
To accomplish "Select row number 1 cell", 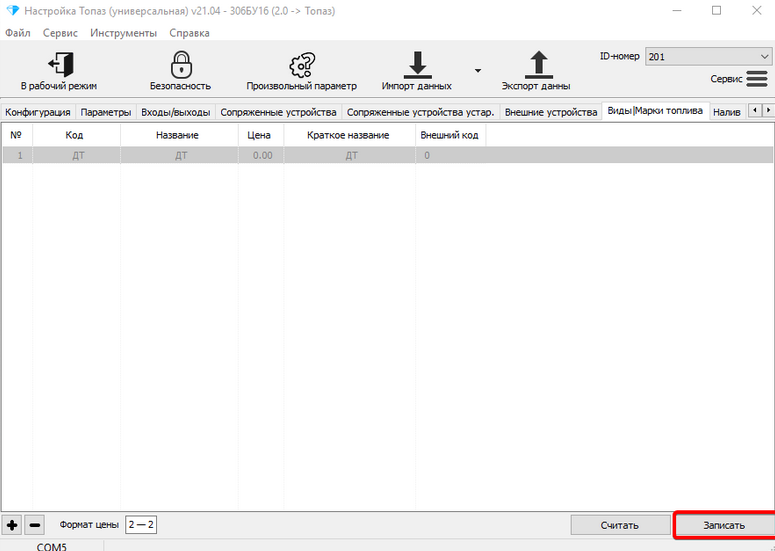I will coord(17,155).
